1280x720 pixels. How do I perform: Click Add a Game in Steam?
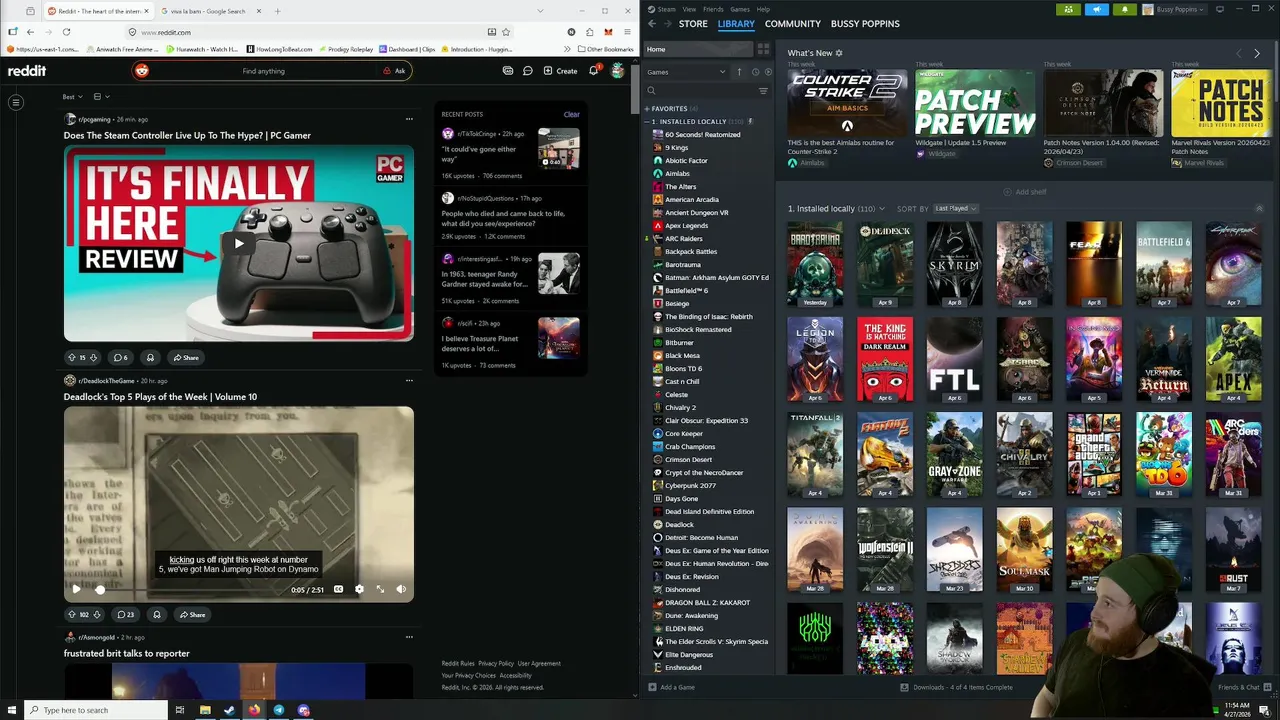[x=671, y=687]
